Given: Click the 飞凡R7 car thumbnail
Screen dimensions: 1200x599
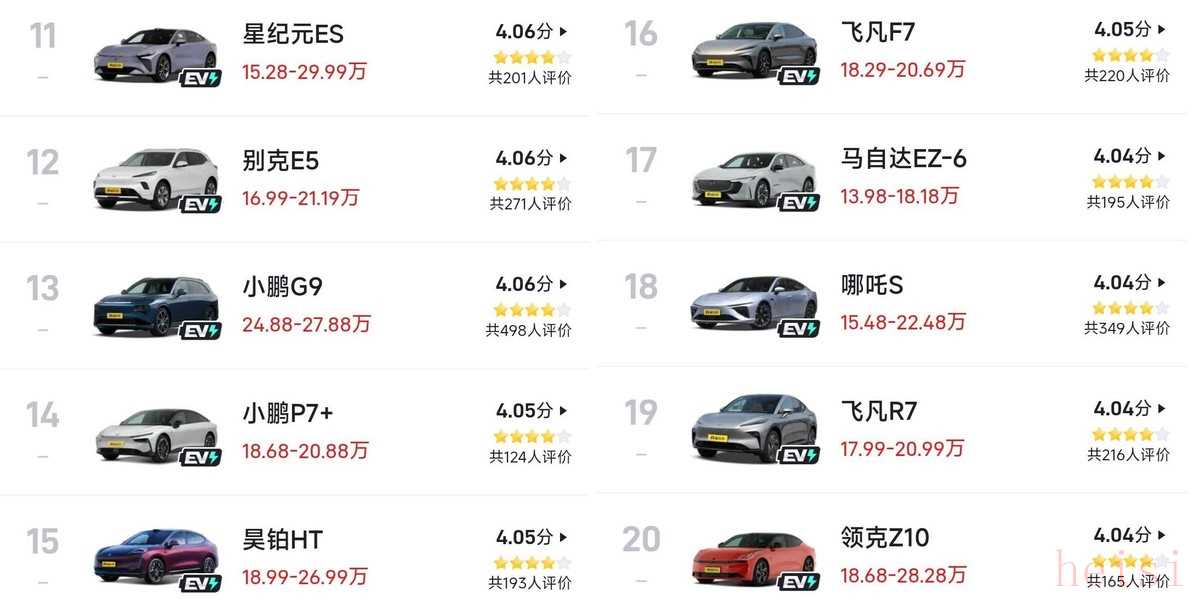Looking at the screenshot, I should click(754, 430).
